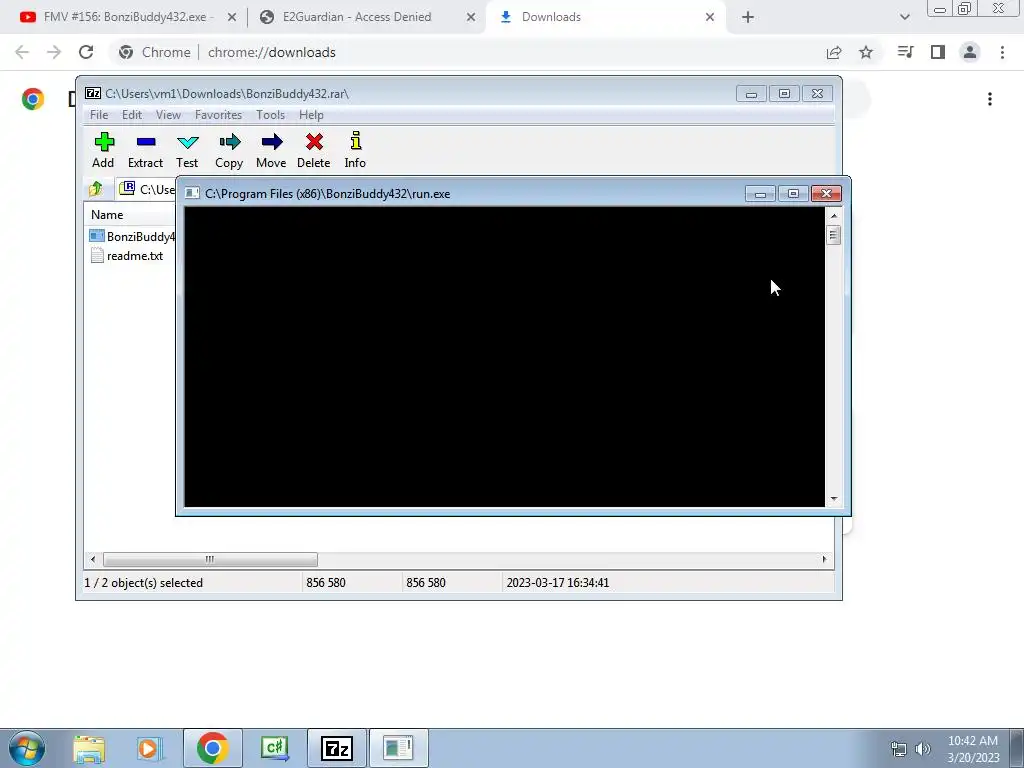
Task: Click the Chrome logo on Downloads page
Action: 33,99
